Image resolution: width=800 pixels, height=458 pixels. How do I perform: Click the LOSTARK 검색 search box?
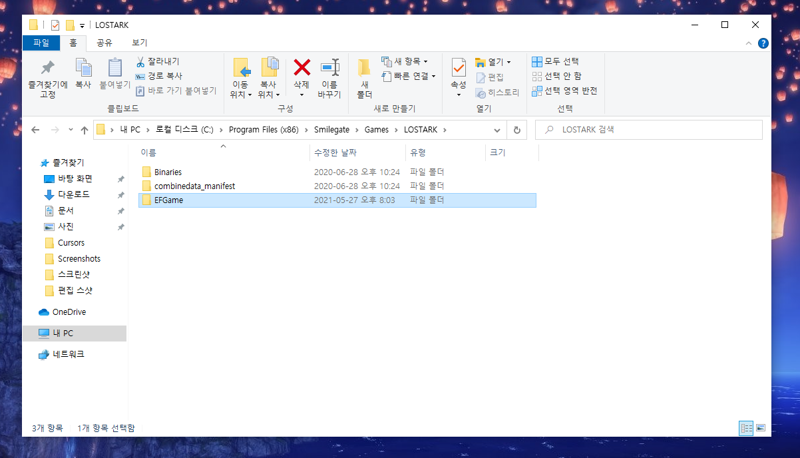(x=648, y=130)
